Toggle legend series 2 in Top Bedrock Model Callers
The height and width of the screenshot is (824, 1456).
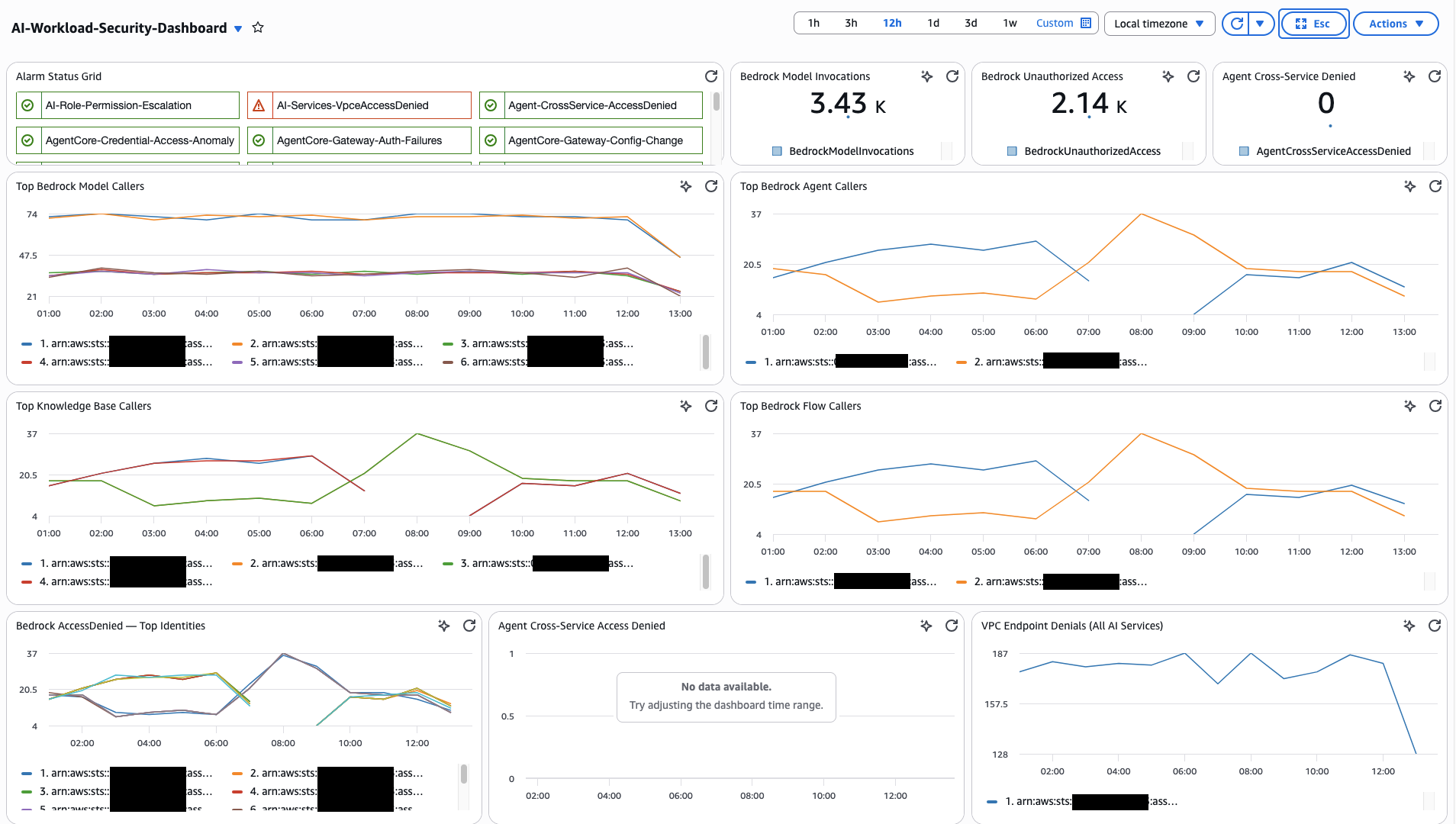click(327, 343)
